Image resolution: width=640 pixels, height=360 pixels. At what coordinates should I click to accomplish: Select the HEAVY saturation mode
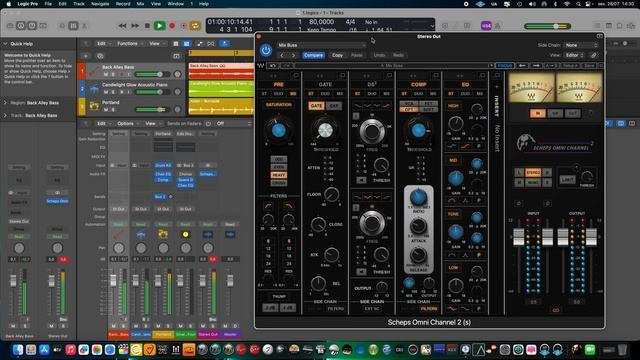click(278, 175)
